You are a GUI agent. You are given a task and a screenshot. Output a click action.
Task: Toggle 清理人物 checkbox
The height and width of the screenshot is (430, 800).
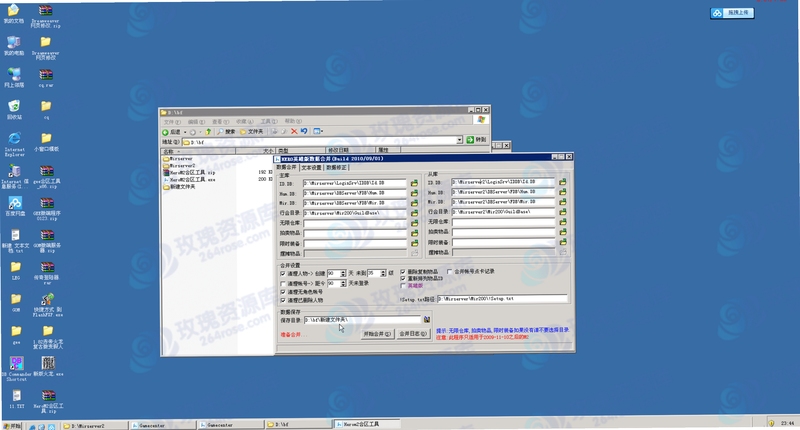pyautogui.click(x=283, y=273)
